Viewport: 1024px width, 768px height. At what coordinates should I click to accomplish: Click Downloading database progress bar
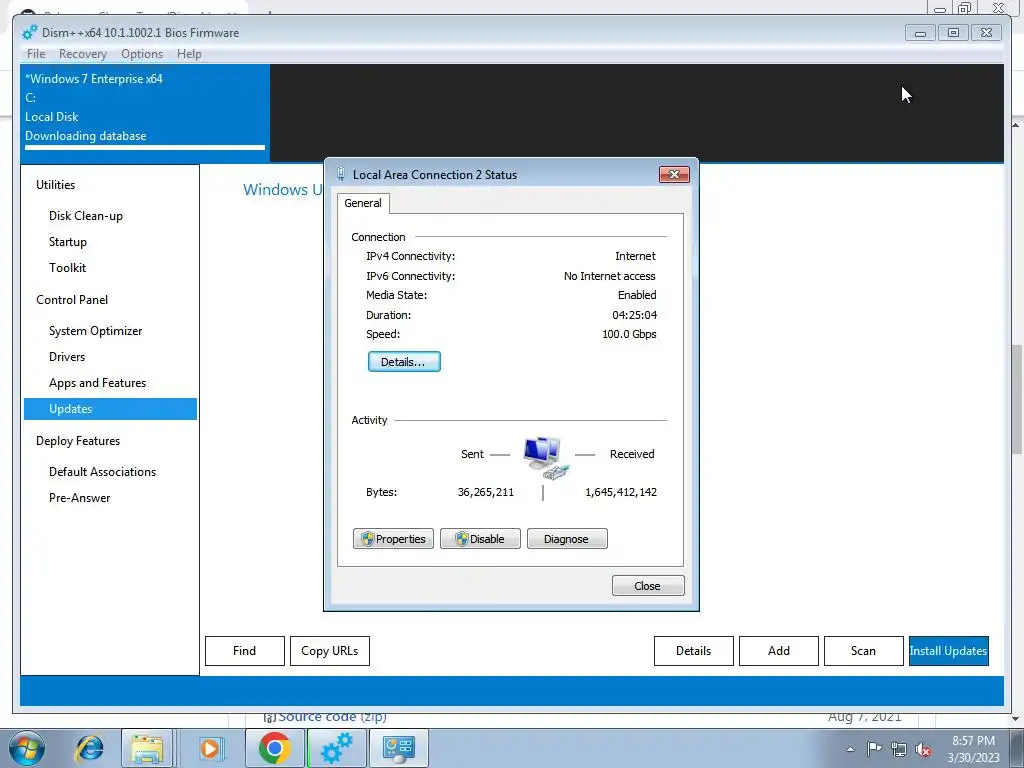point(144,148)
